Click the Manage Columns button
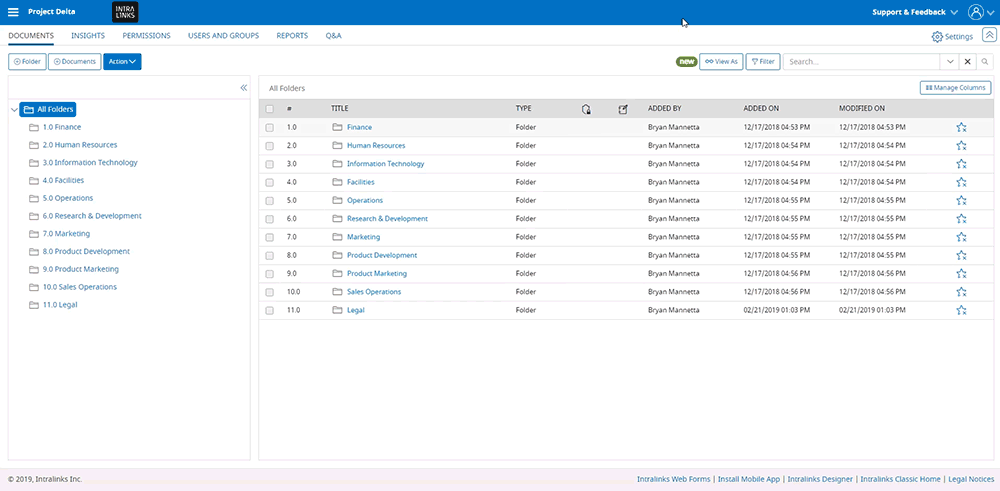Screen dimensions: 1000x491 pos(955,88)
